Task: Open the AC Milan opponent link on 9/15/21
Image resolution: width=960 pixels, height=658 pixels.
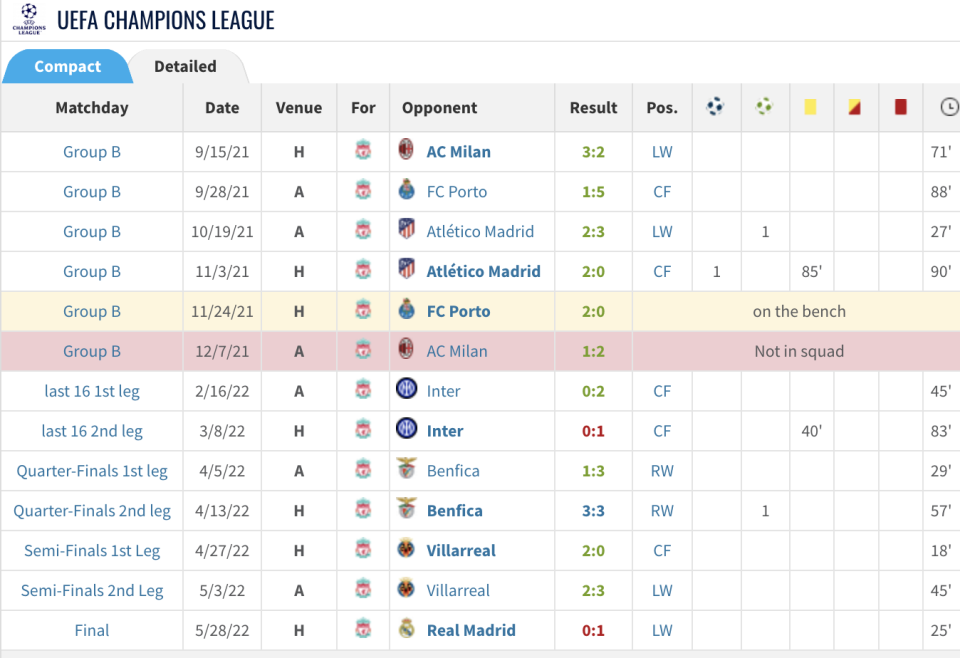Action: [x=458, y=152]
